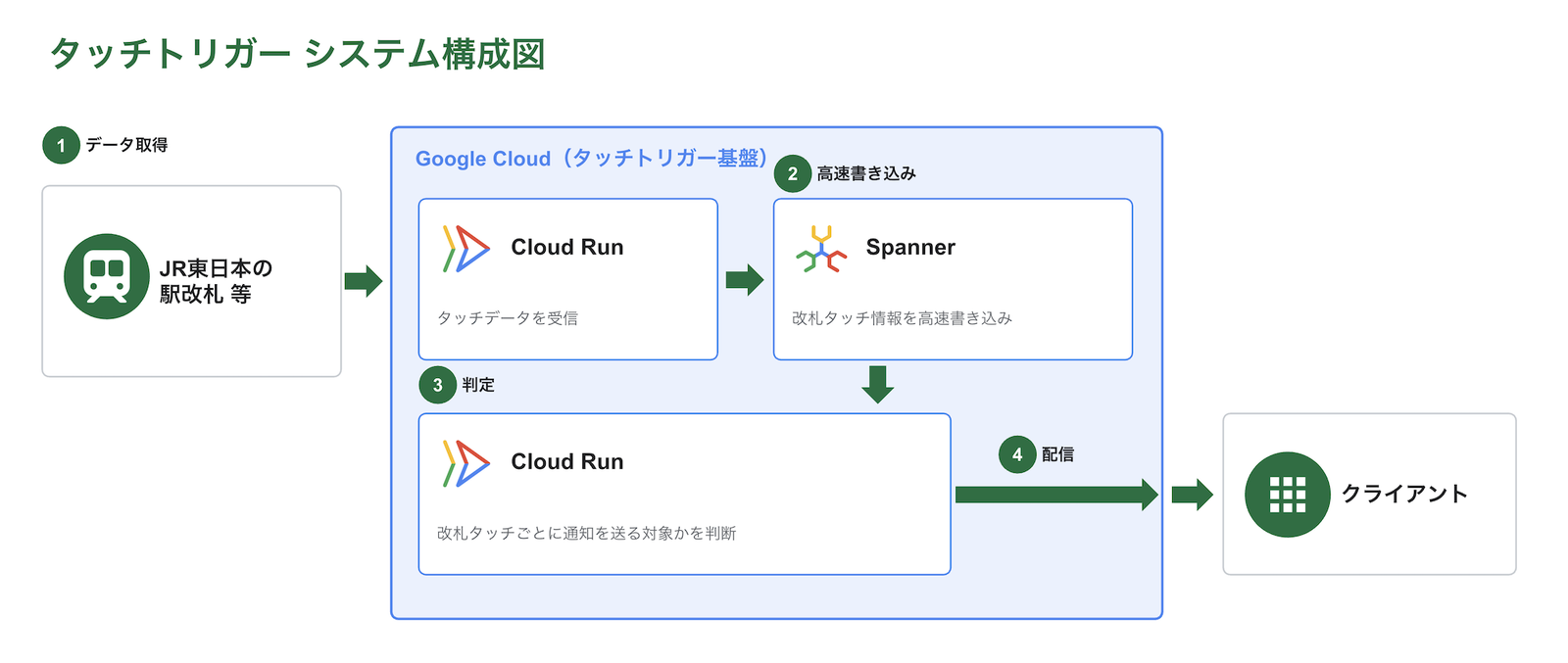Screen dimensions: 1568x663
Task: Click Google Cloud（タッチトリガー基盤）heading
Action: [592, 159]
